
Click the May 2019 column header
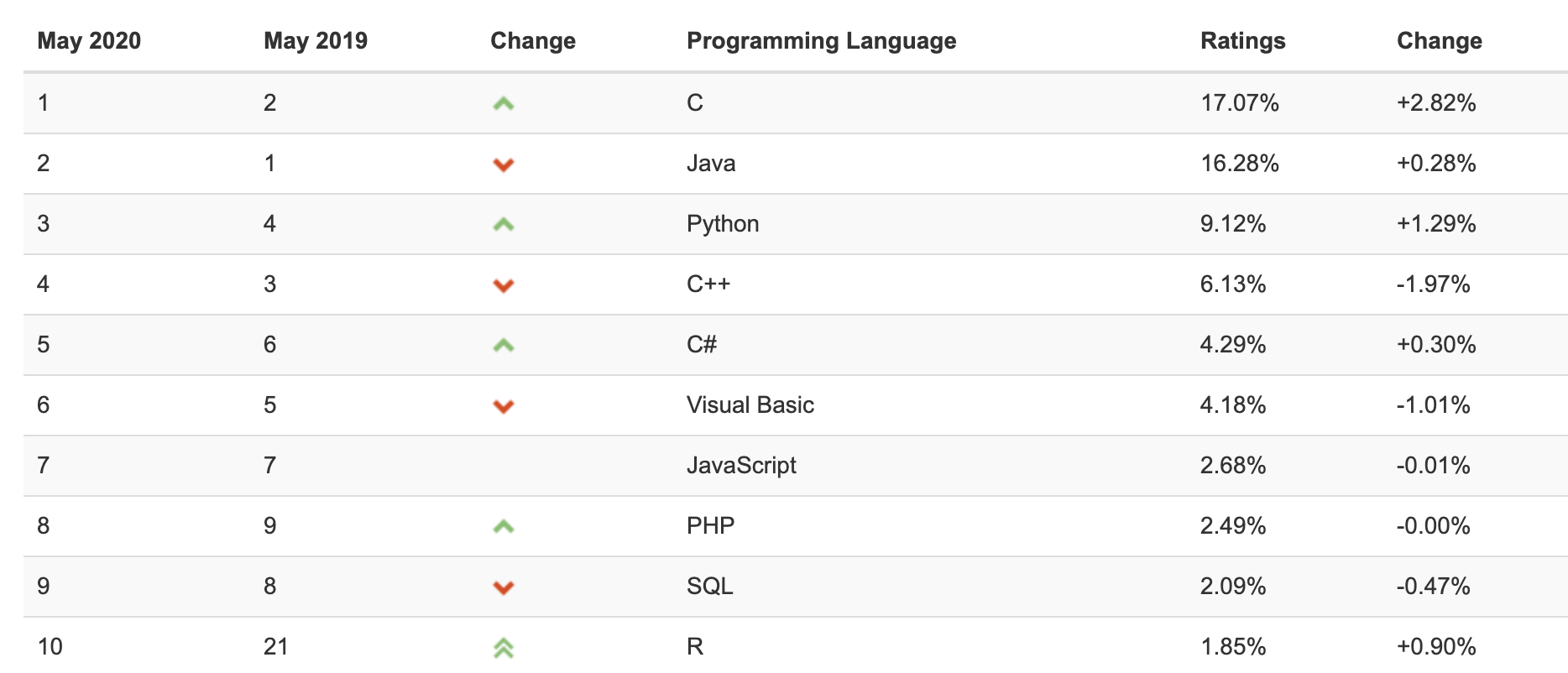(x=316, y=40)
